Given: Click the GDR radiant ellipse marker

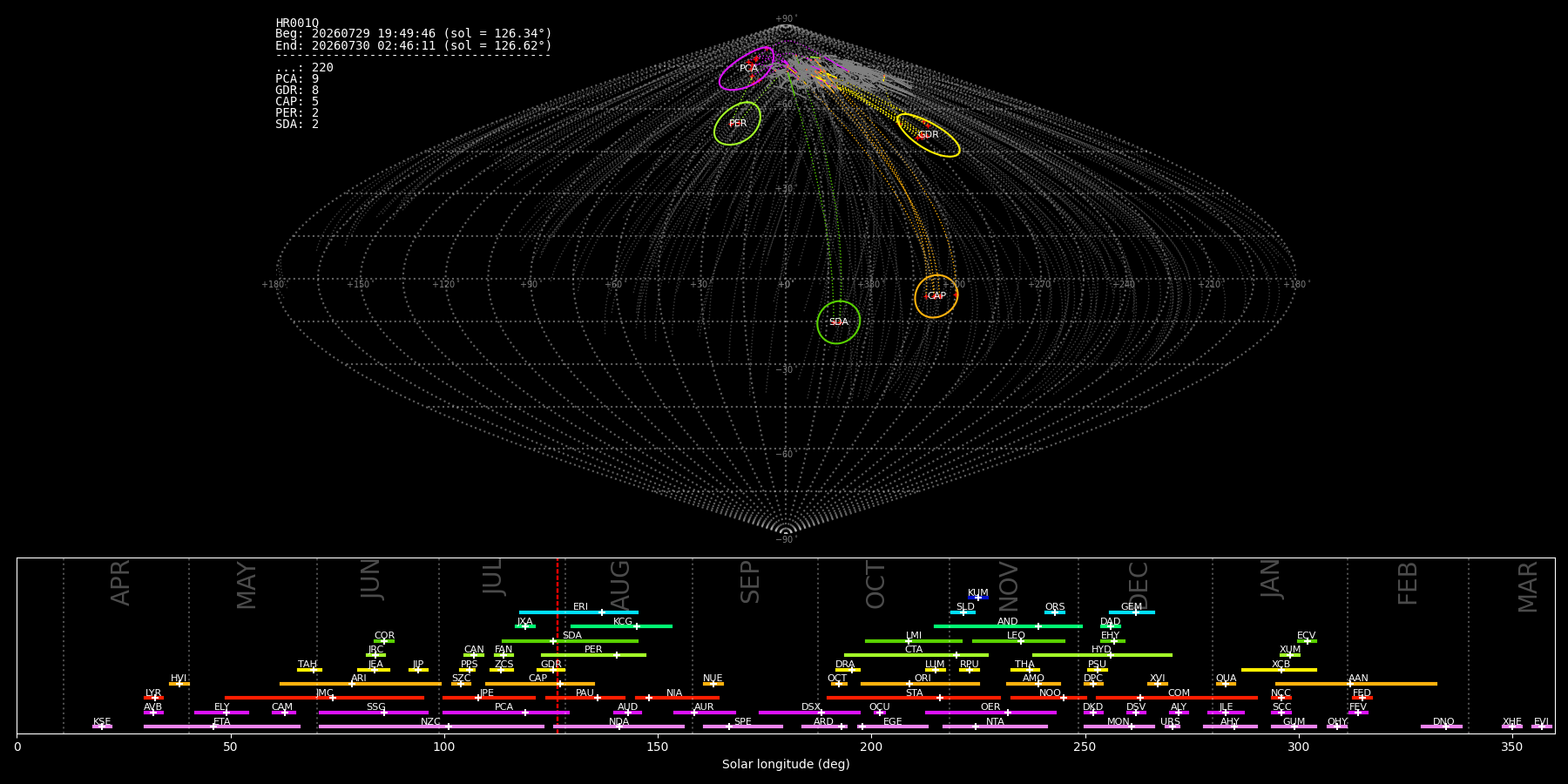Looking at the screenshot, I should [928, 135].
